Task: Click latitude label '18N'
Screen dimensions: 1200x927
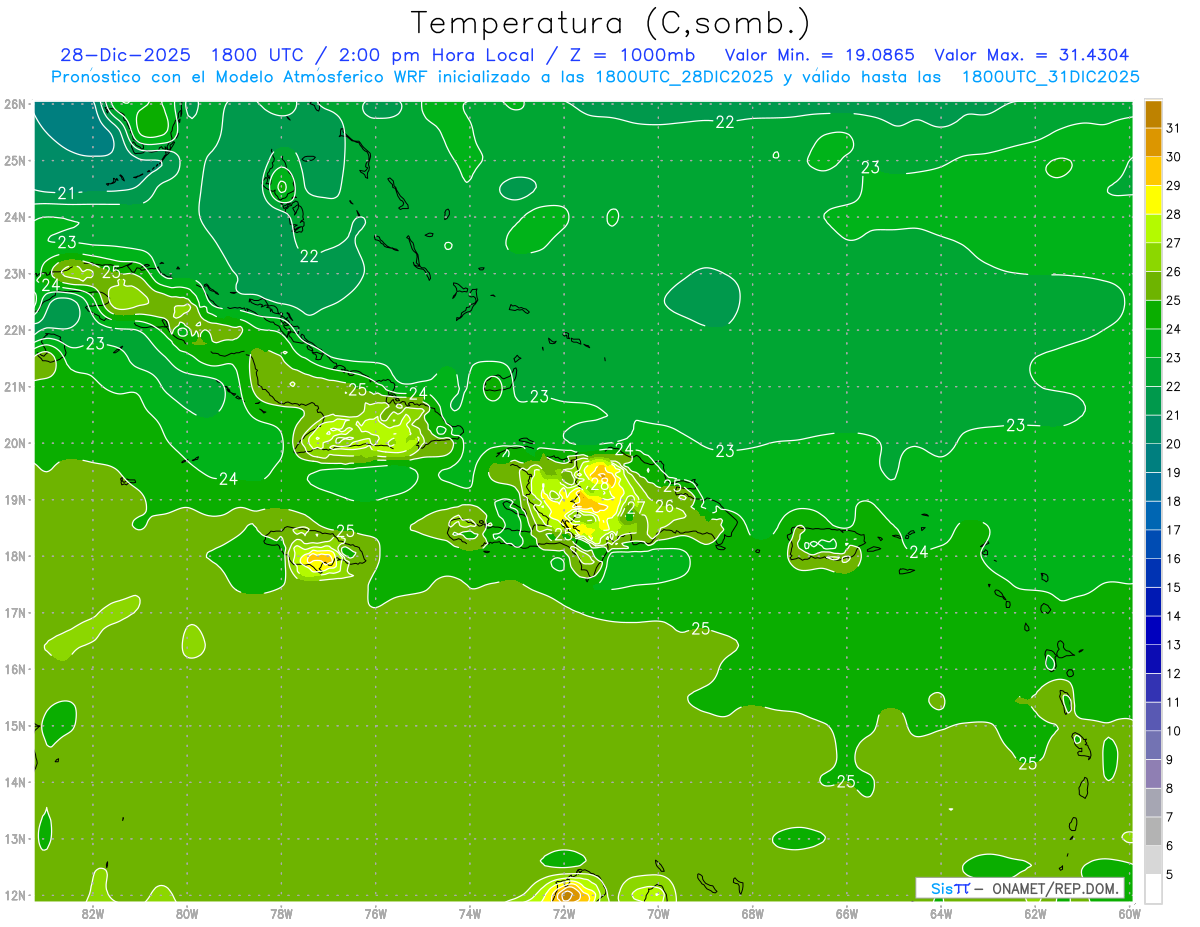Action: click(x=15, y=556)
